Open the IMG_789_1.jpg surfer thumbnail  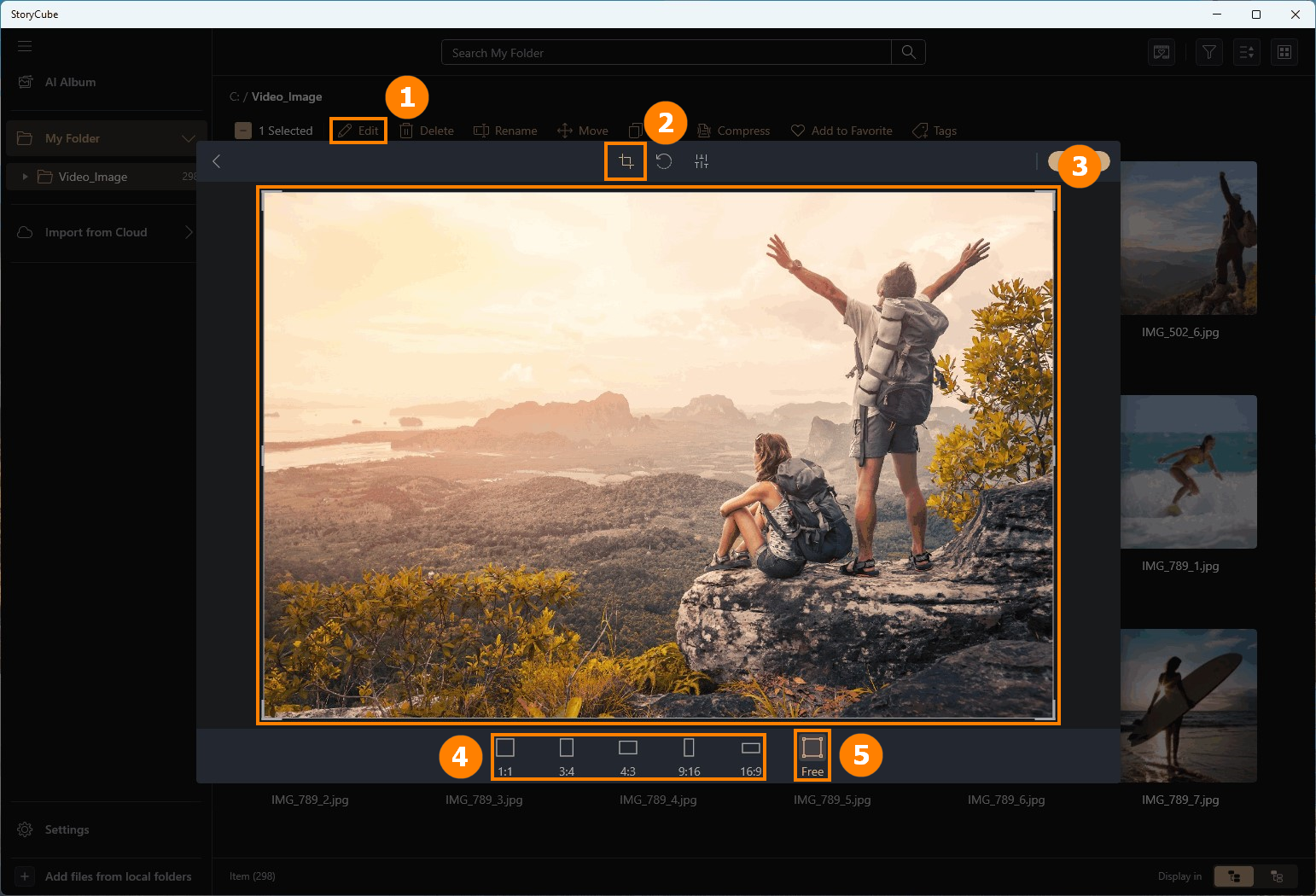pyautogui.click(x=1188, y=472)
